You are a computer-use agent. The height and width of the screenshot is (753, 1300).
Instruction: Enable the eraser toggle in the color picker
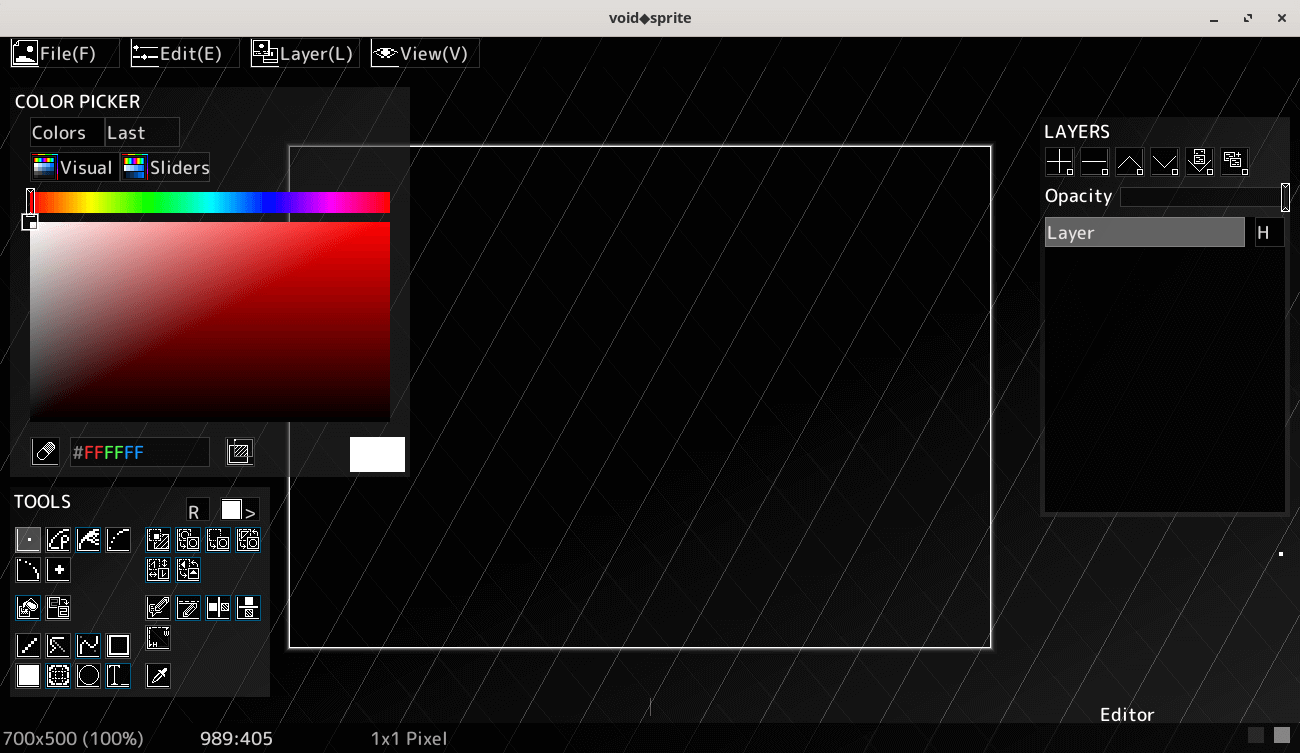(45, 451)
